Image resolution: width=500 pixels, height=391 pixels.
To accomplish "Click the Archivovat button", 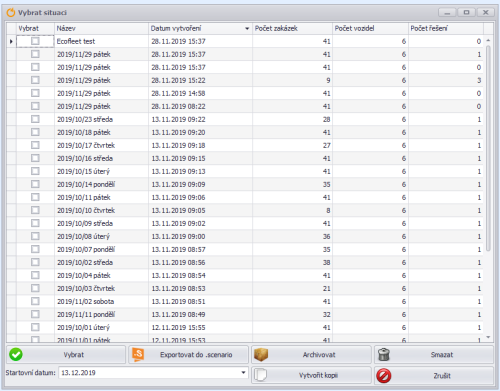I will (311, 355).
